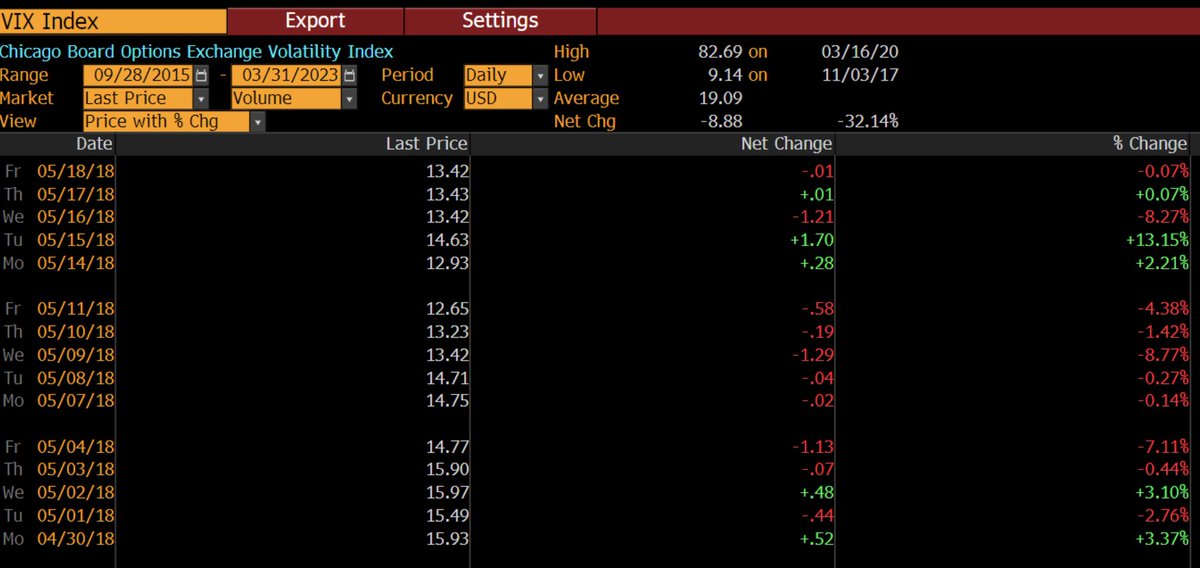Open calendar picker for start date 09/28/2015
The height and width of the screenshot is (568, 1200).
[x=202, y=75]
